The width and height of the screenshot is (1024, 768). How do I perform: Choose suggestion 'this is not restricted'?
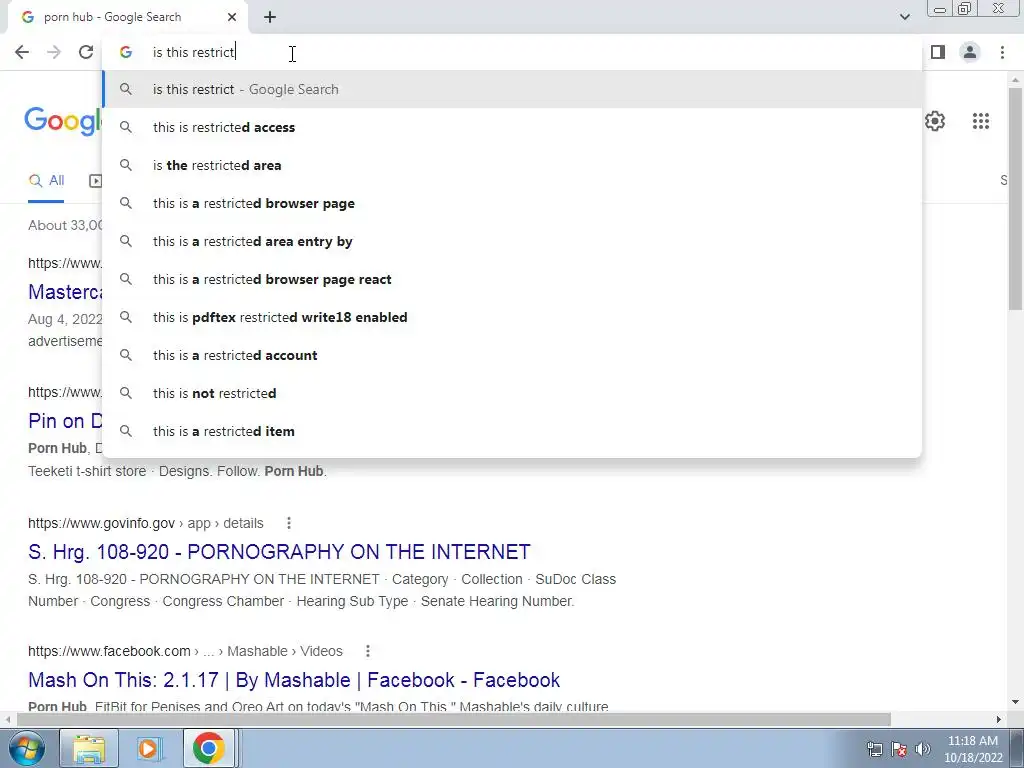[512, 392]
